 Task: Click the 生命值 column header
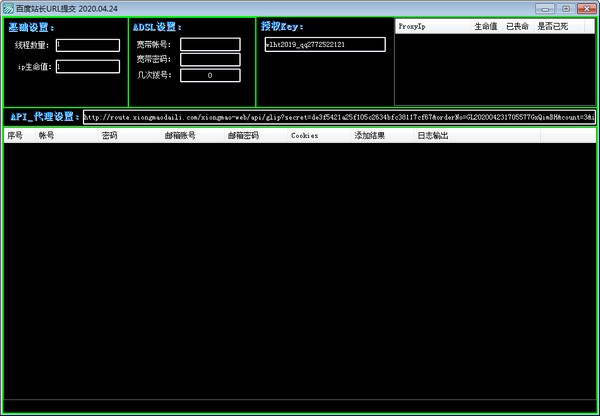pyautogui.click(x=486, y=26)
